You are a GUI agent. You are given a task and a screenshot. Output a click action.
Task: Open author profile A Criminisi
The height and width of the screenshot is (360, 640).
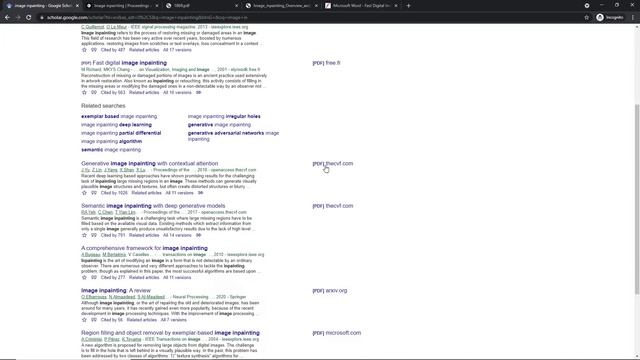tap(91, 339)
